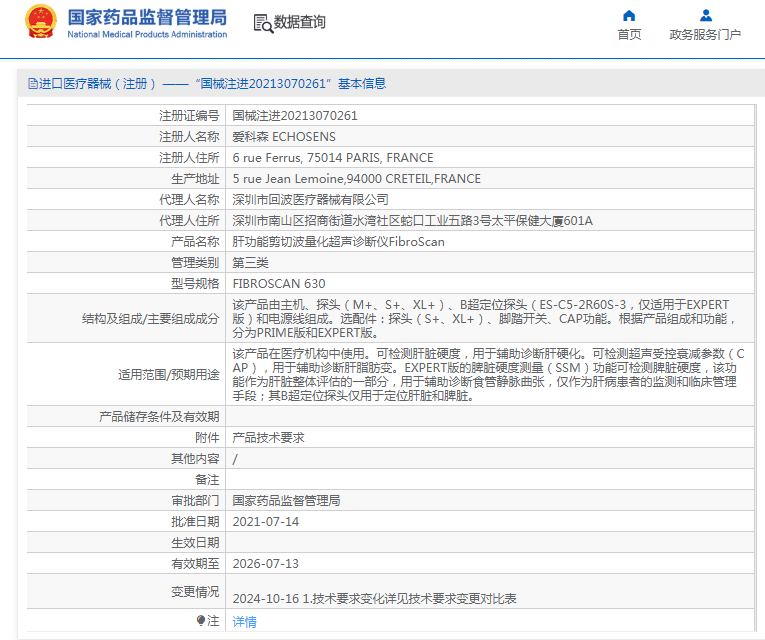Open 政务服务门户 portal link

pyautogui.click(x=705, y=35)
